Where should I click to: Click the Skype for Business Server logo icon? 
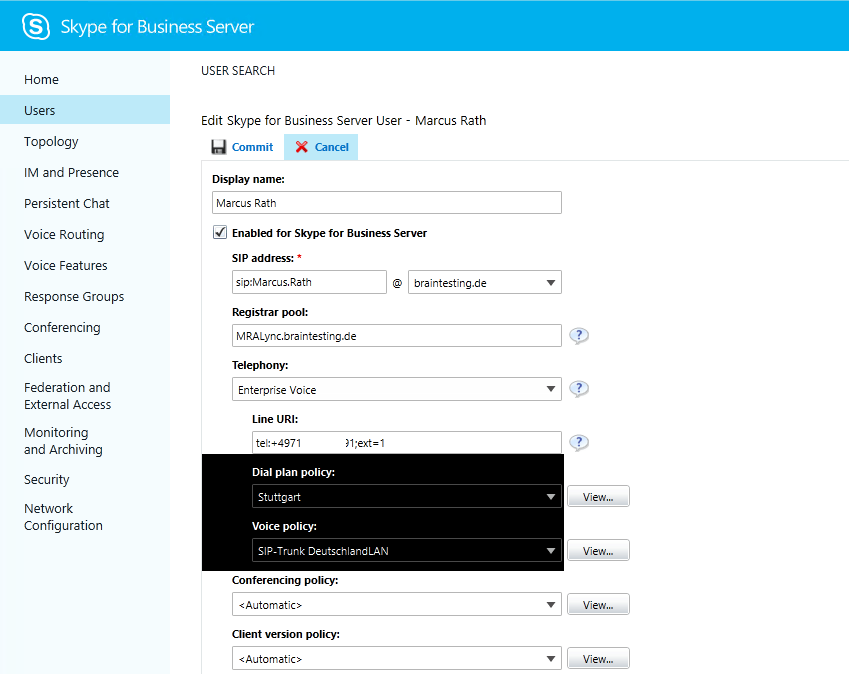click(36, 25)
